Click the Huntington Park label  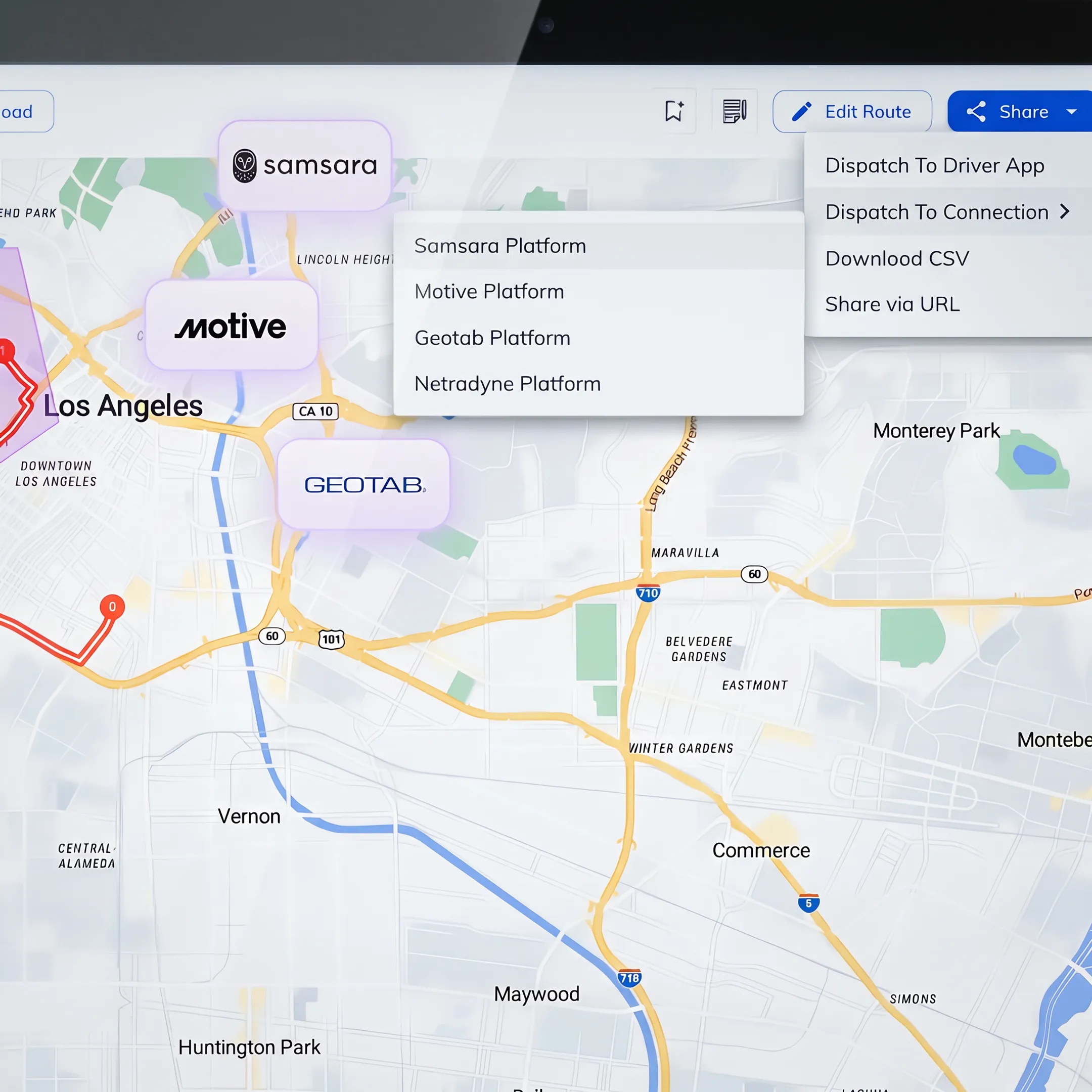[249, 1048]
